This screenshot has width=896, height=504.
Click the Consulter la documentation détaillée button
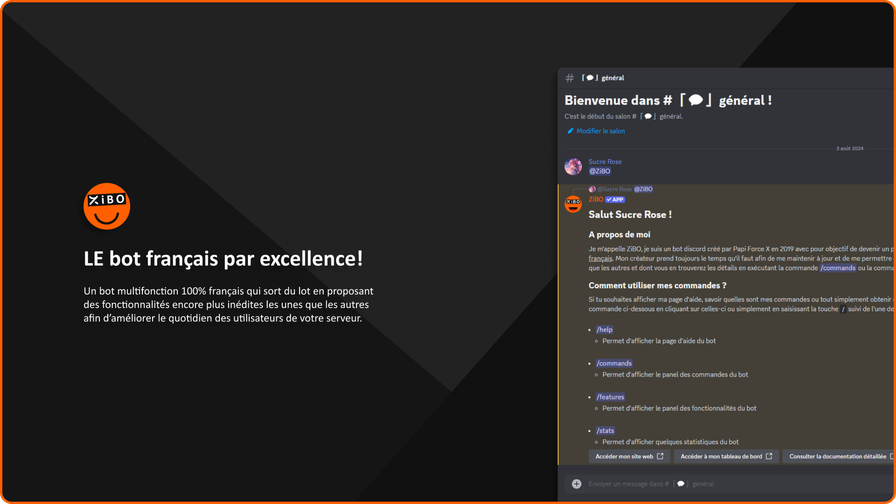[839, 456]
